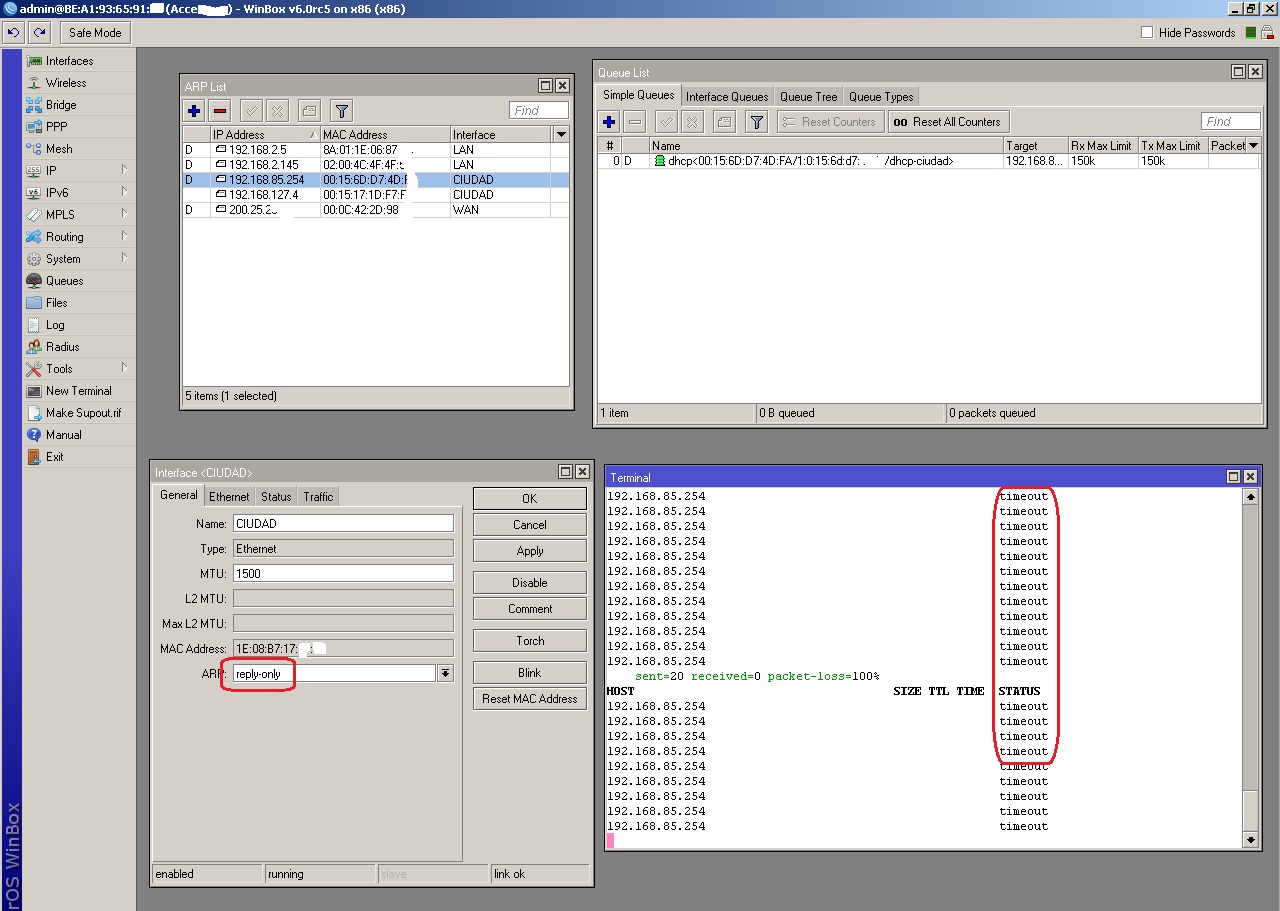Open New Terminal from the sidebar
The image size is (1280, 911).
pyautogui.click(x=78, y=391)
